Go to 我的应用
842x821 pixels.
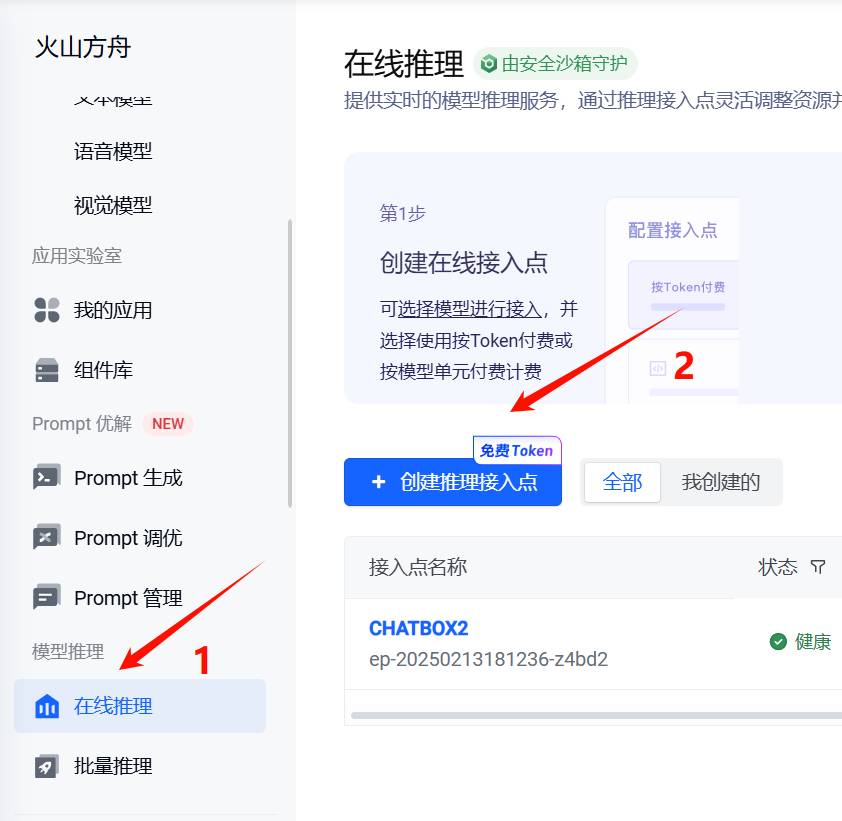click(113, 310)
